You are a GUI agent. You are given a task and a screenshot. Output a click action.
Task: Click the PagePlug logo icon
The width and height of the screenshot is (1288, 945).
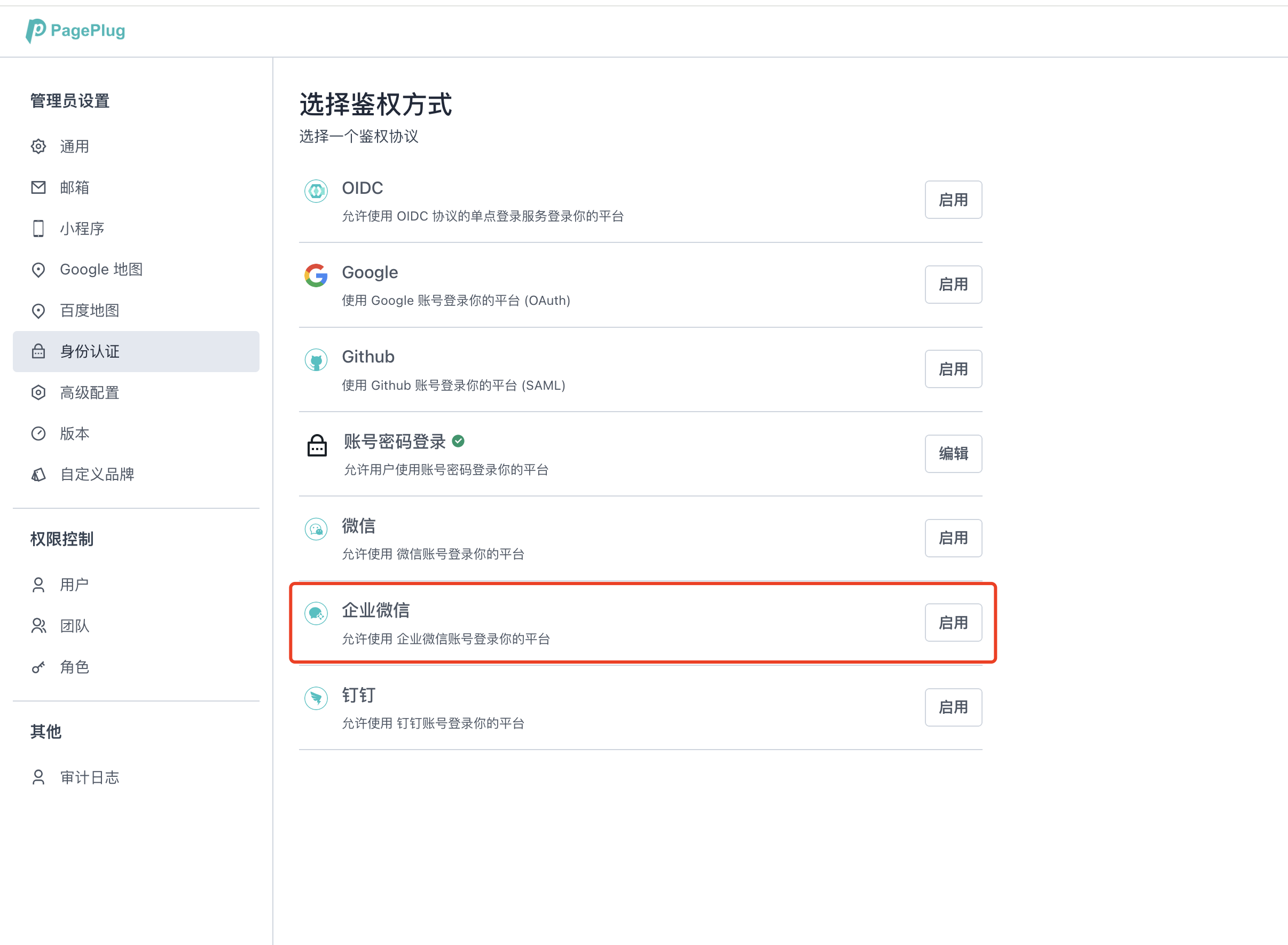click(35, 31)
